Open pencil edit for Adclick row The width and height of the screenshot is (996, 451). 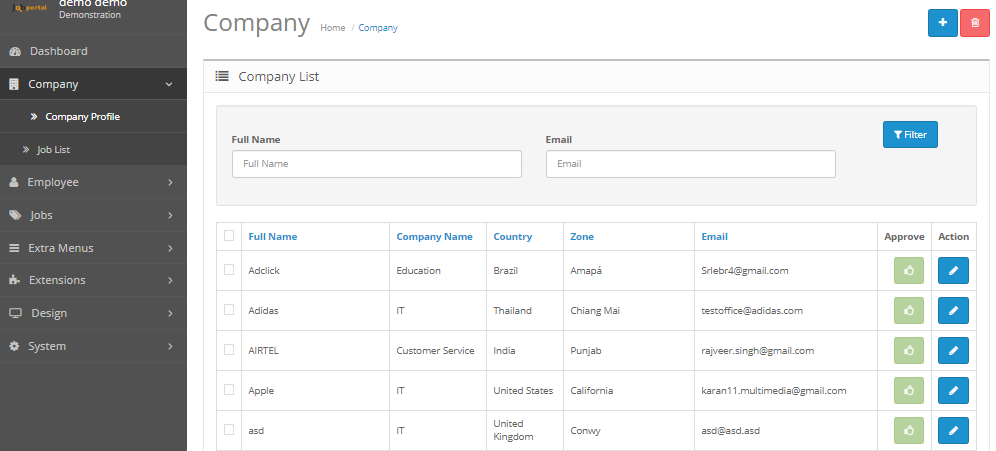tap(953, 271)
